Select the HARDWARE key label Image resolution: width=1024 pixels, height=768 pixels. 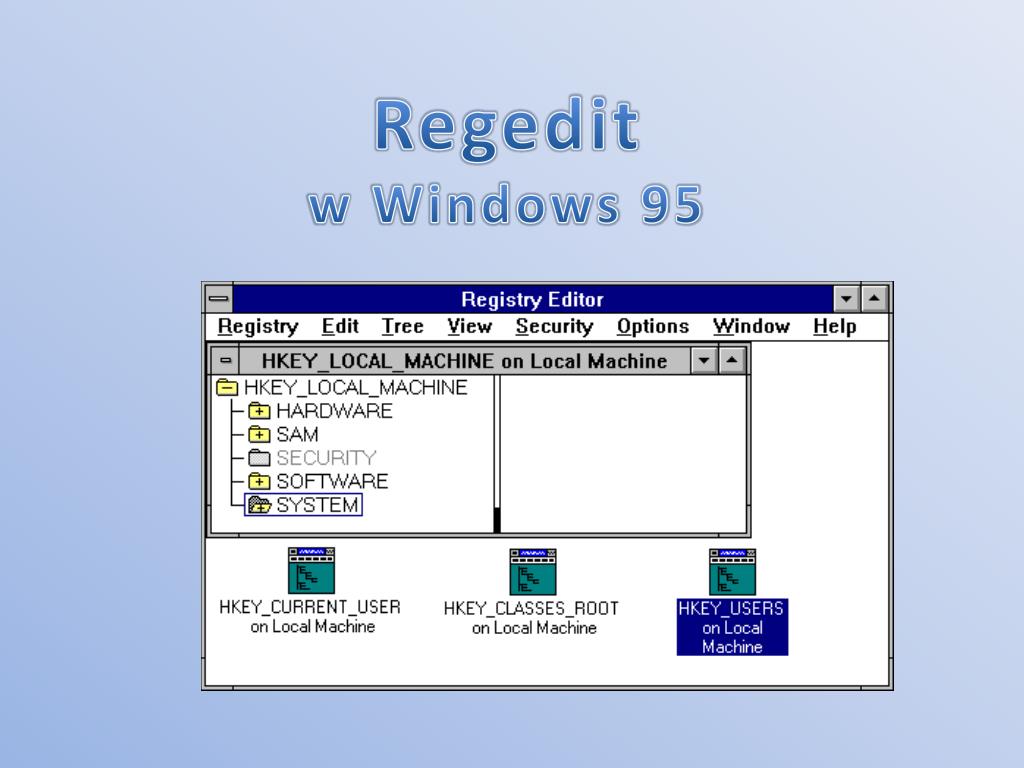tap(334, 411)
